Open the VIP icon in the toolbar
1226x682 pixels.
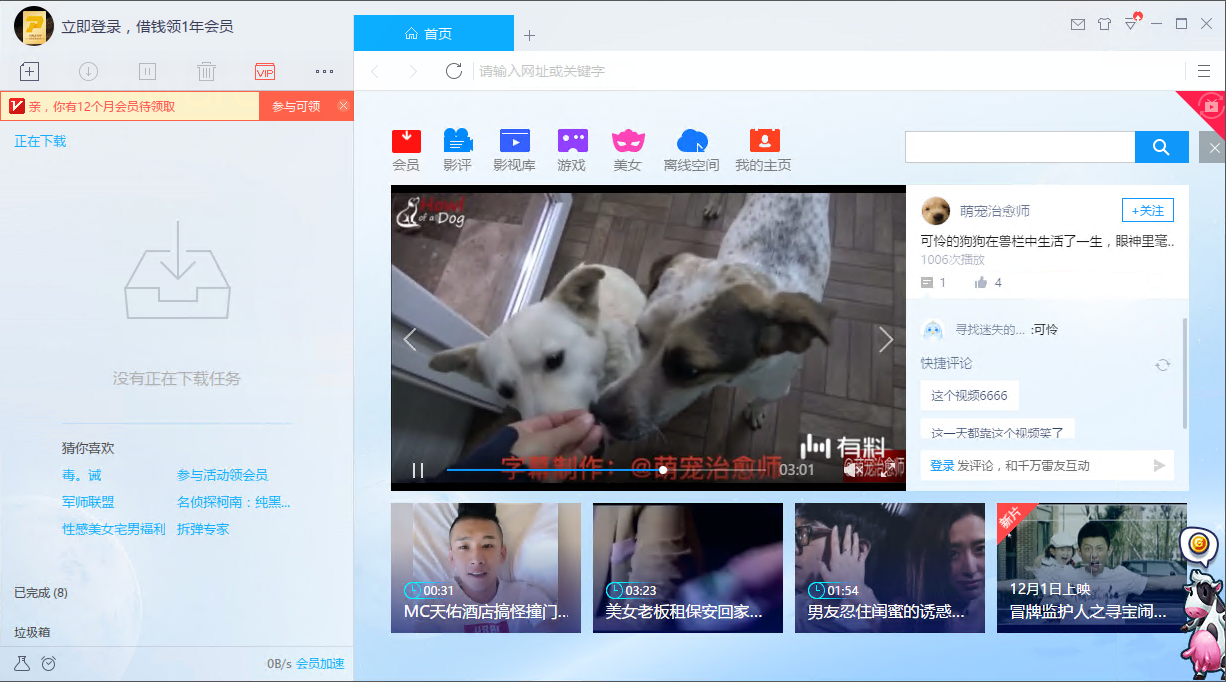click(265, 71)
